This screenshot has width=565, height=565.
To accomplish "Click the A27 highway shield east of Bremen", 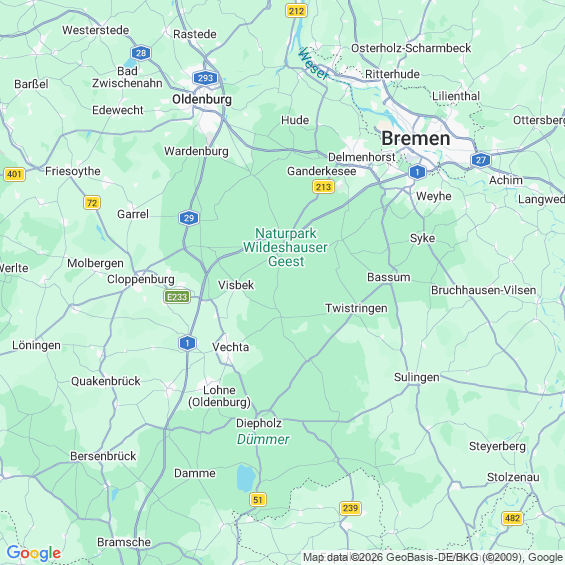I will click(x=481, y=160).
